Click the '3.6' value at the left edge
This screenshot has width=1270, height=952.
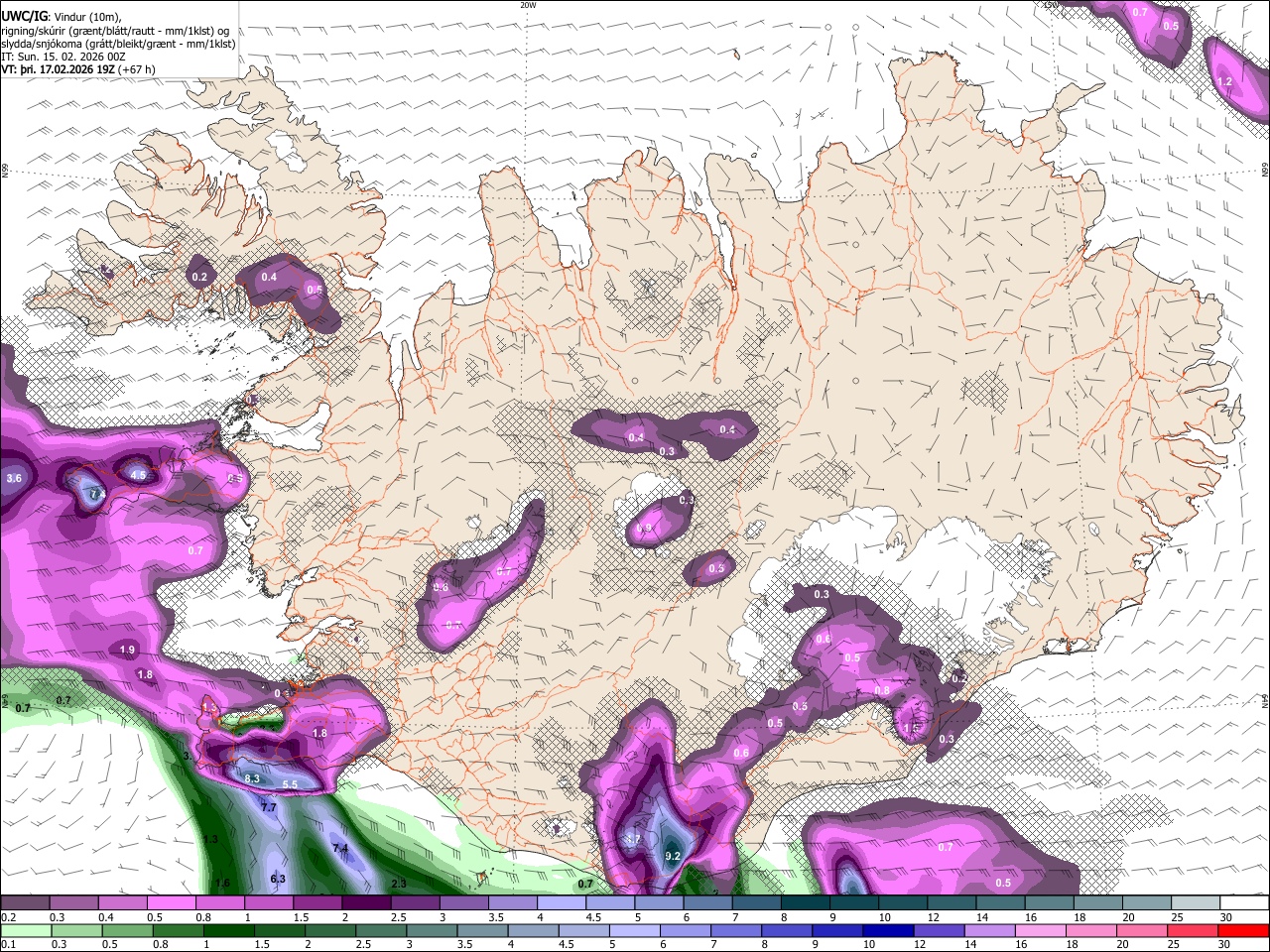[x=14, y=478]
